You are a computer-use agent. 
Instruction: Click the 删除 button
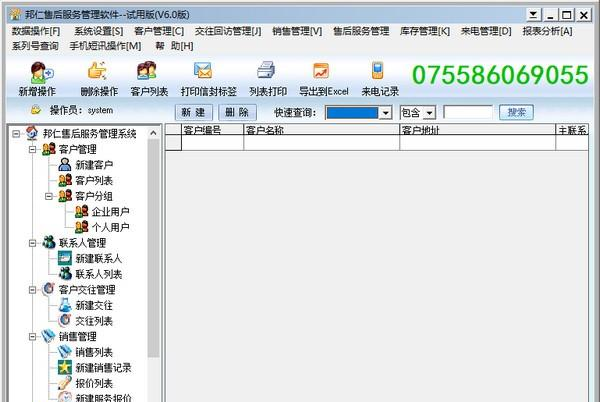[237, 112]
